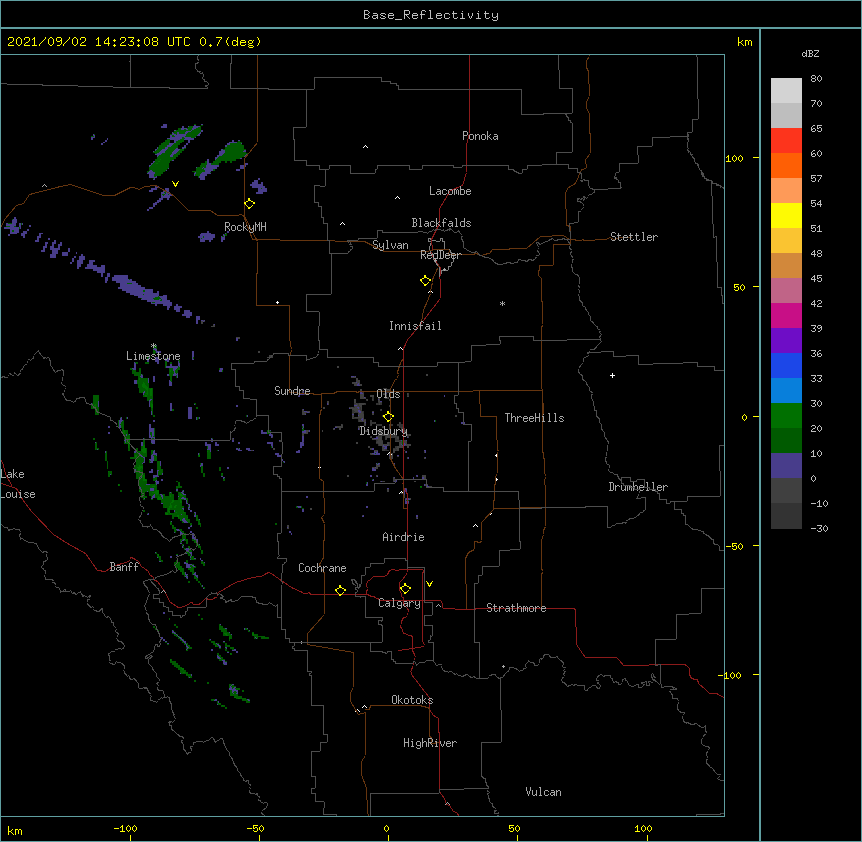The image size is (862, 842).
Task: Click the 50 tick on right km axis
Action: point(739,287)
